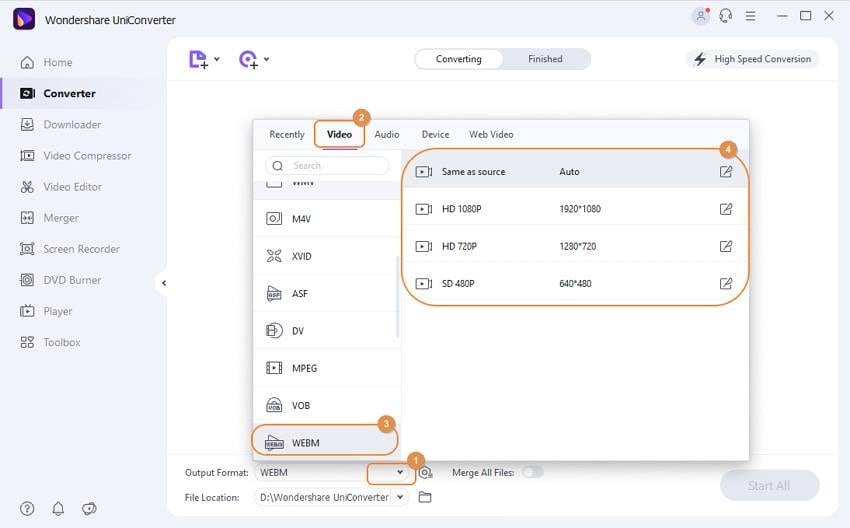Screen dimensions: 850x528
Task: Click the Wondershare UniConverter logo
Action: 24,20
